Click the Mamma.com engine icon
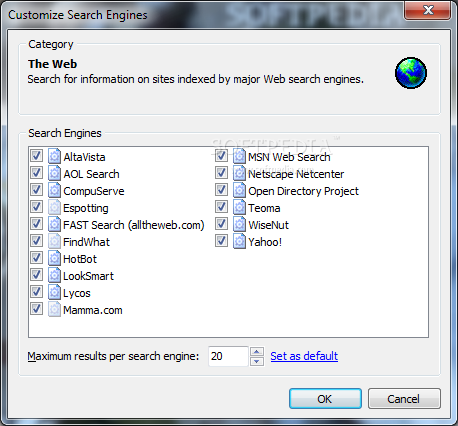The height and width of the screenshot is (426, 458). (x=54, y=309)
